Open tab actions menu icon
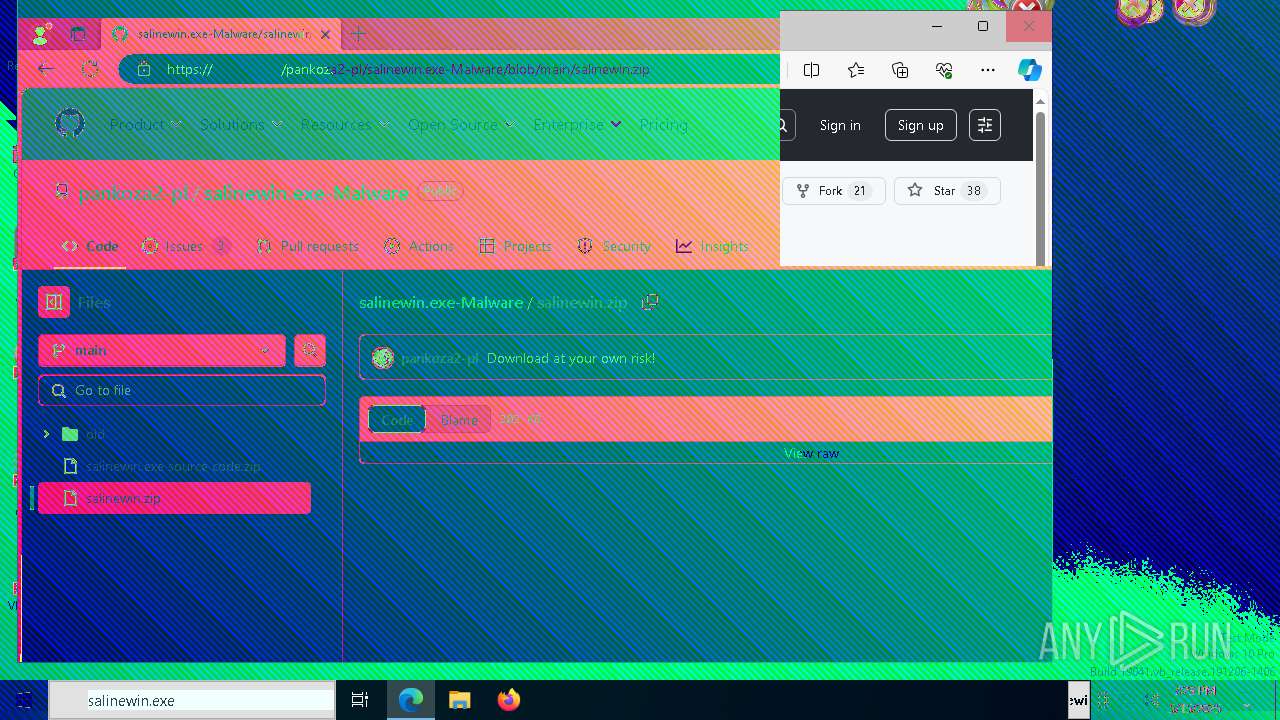 [x=78, y=34]
